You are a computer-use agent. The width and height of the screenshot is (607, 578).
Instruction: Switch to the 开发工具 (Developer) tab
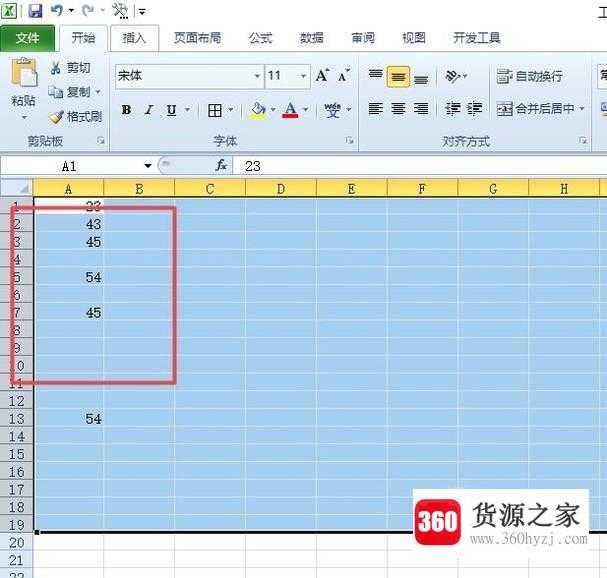click(x=477, y=38)
